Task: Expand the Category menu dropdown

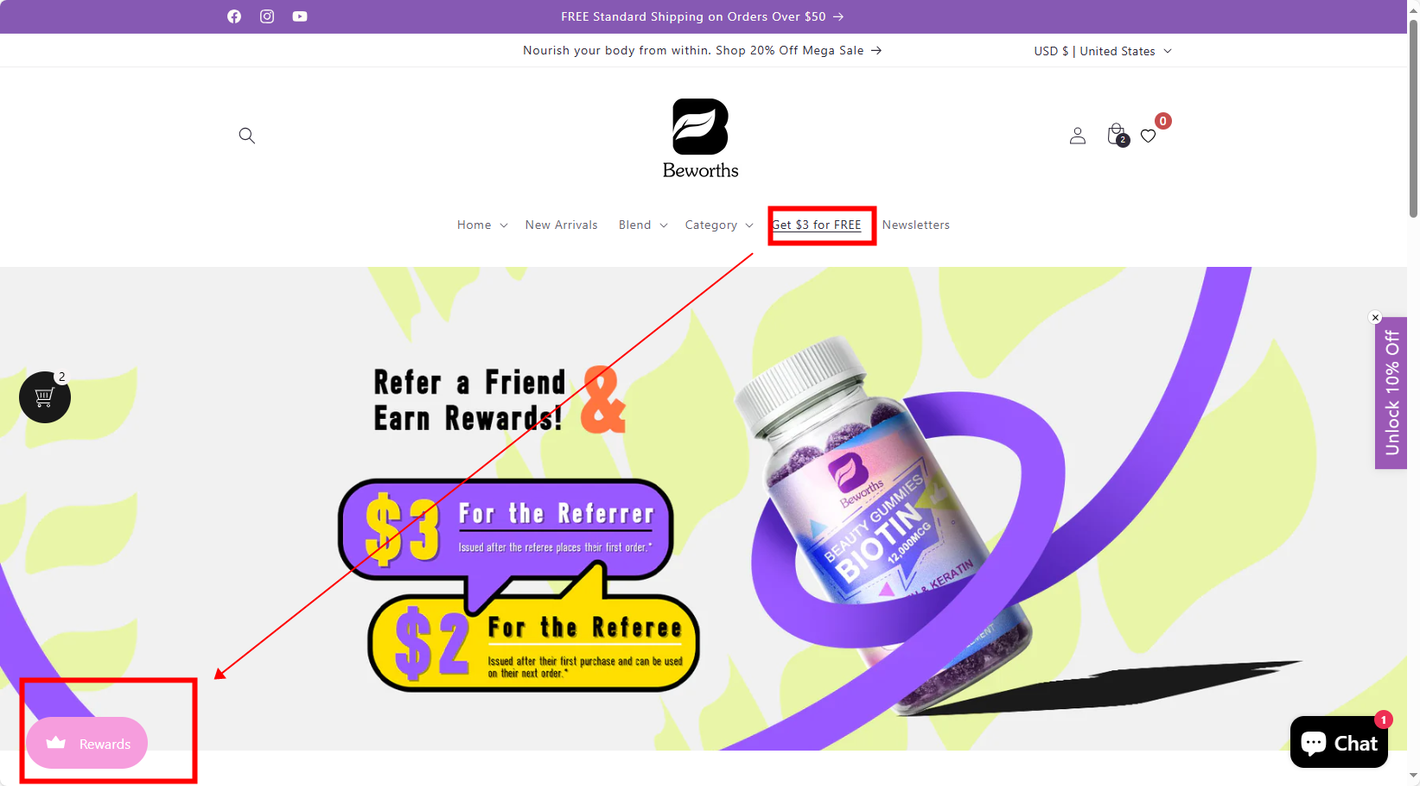Action: (x=719, y=225)
